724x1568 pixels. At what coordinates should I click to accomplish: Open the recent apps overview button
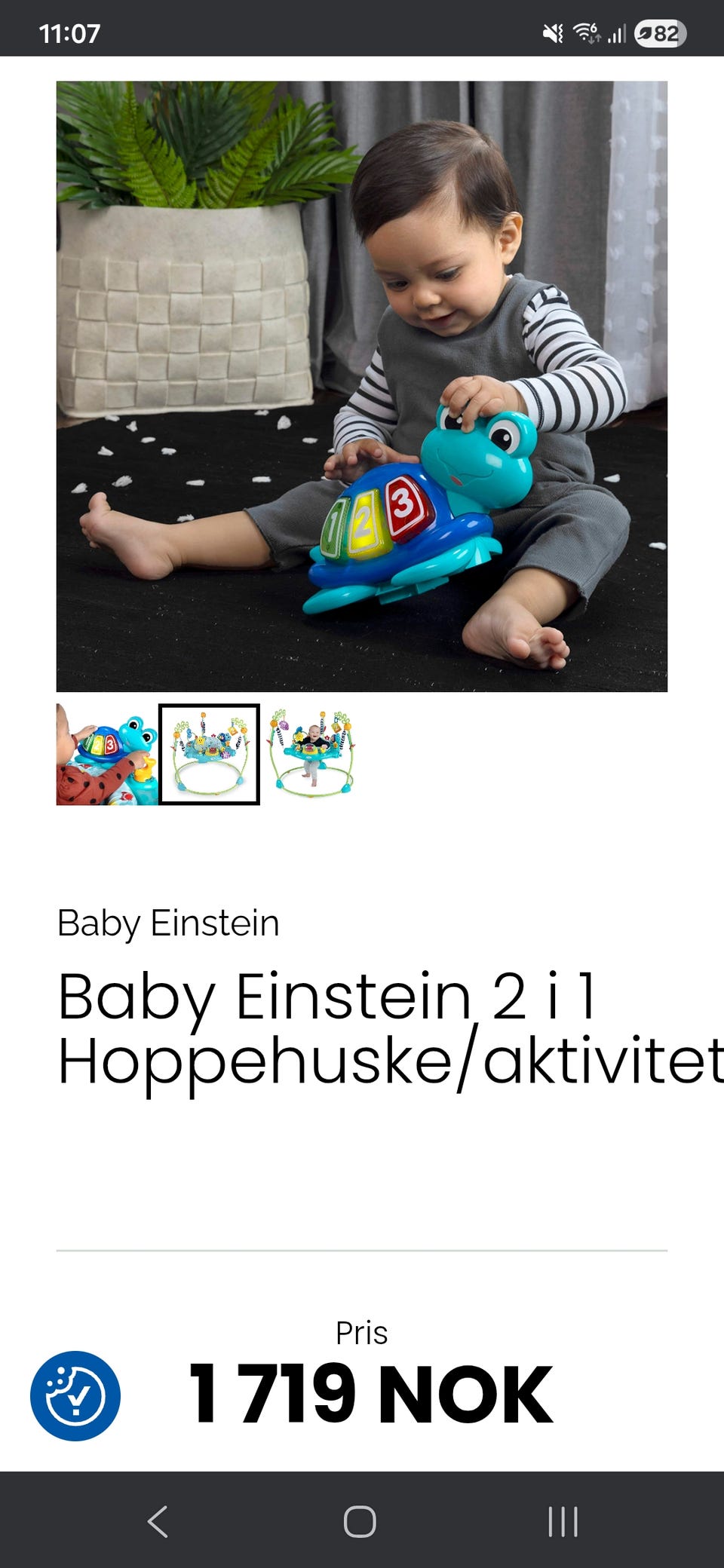tap(563, 1521)
